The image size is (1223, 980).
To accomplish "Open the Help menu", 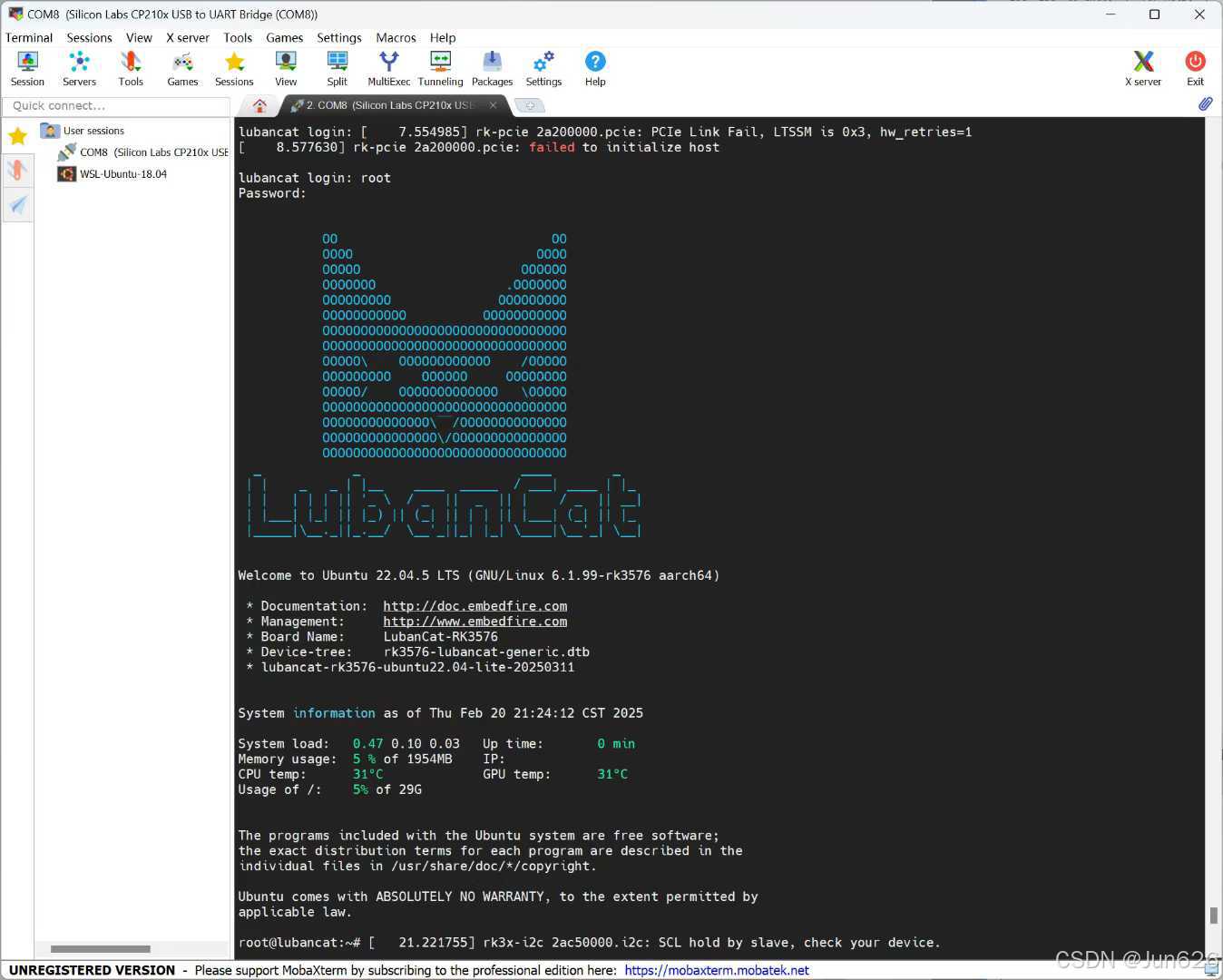I will [x=443, y=37].
